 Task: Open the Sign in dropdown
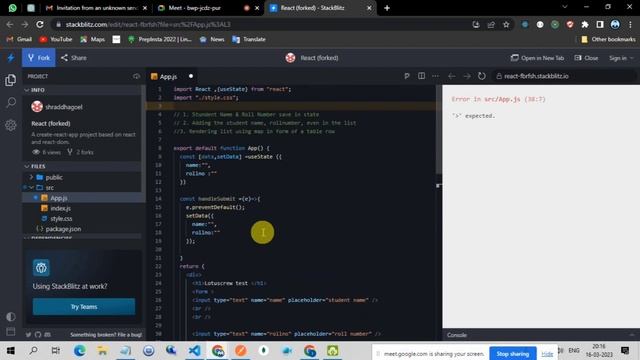(621, 58)
